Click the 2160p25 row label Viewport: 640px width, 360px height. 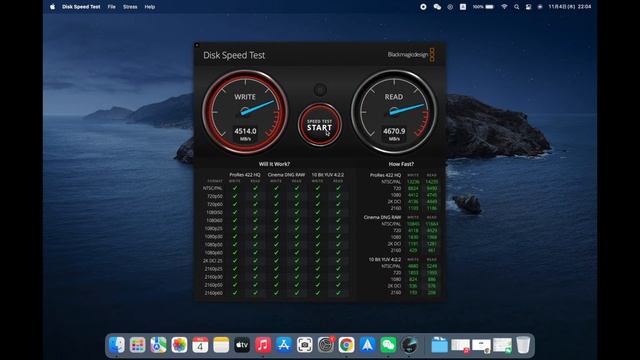pyautogui.click(x=213, y=269)
